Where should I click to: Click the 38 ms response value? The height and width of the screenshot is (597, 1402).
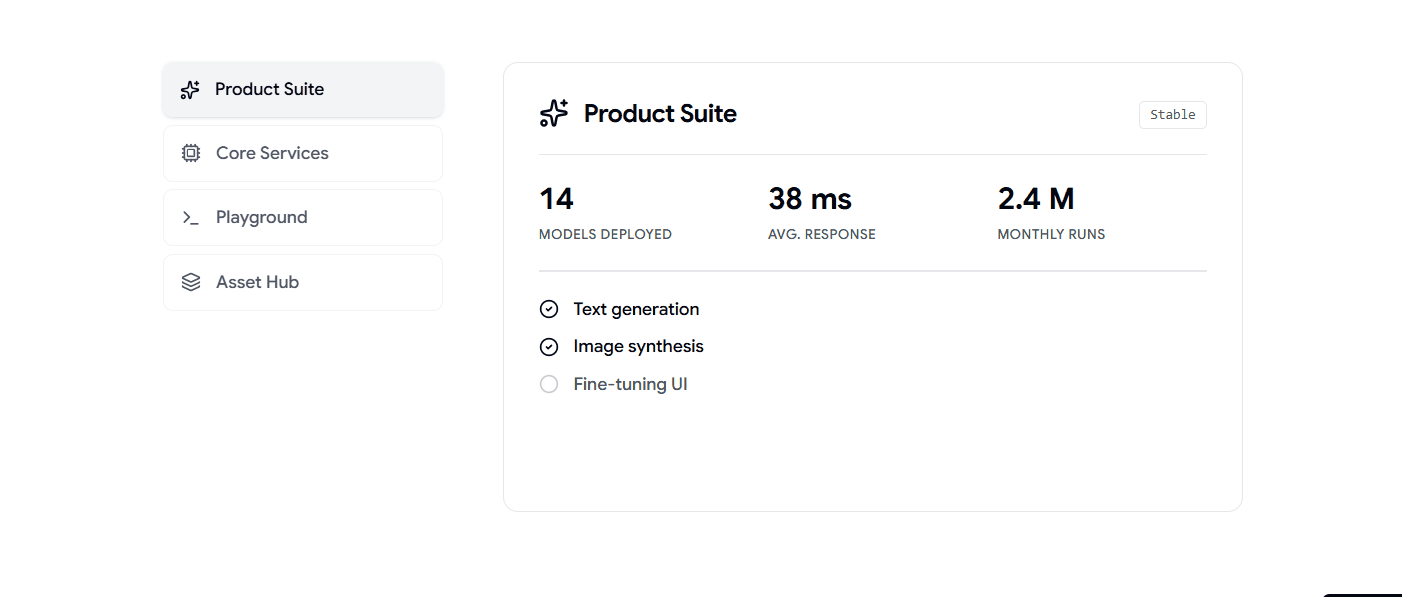point(810,199)
